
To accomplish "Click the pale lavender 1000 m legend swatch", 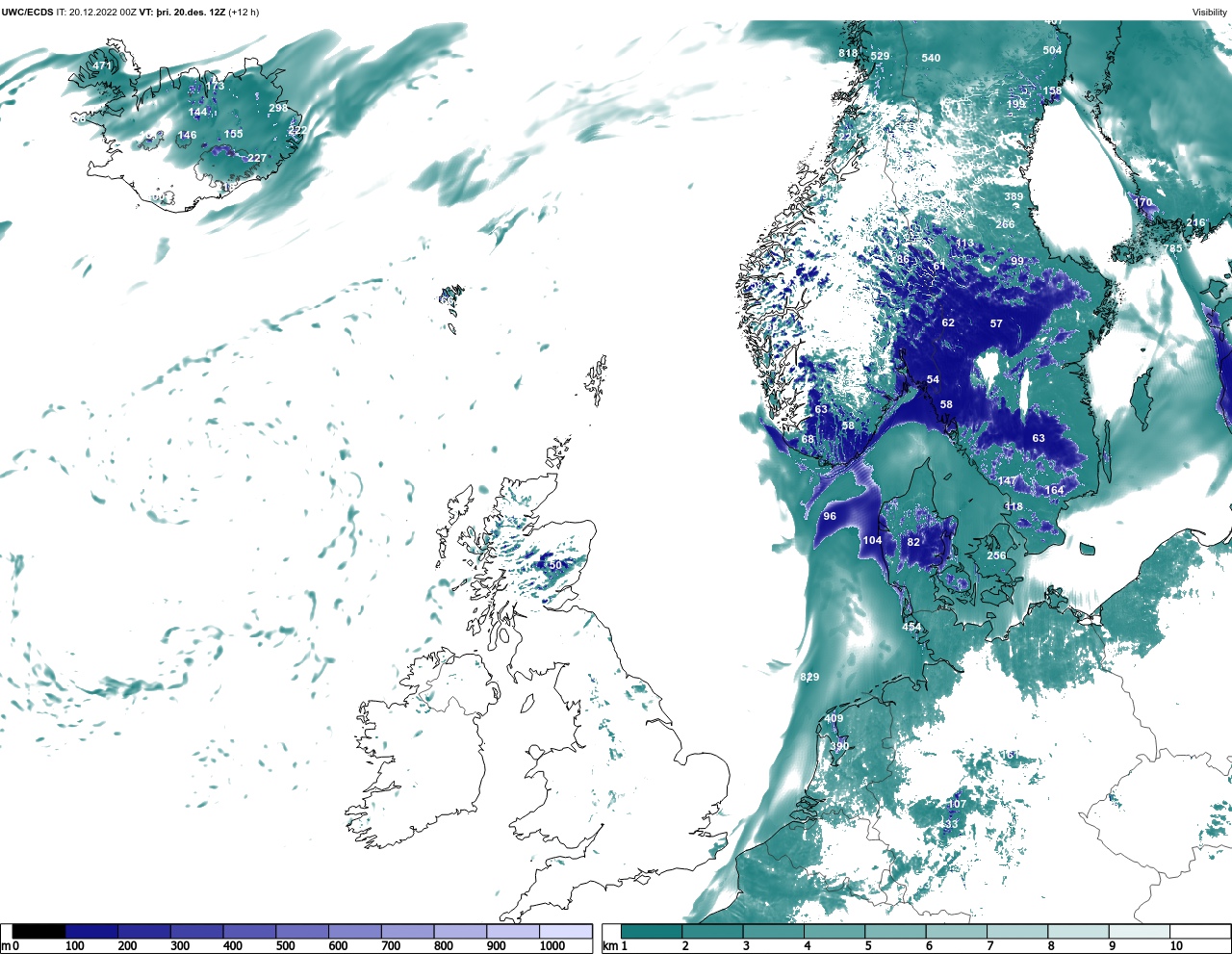I will click(x=565, y=931).
